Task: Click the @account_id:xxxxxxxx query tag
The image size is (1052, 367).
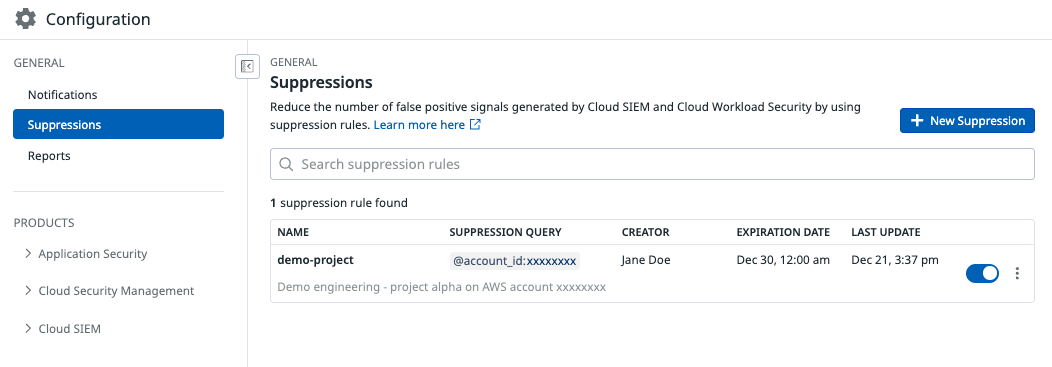Action: tap(515, 261)
